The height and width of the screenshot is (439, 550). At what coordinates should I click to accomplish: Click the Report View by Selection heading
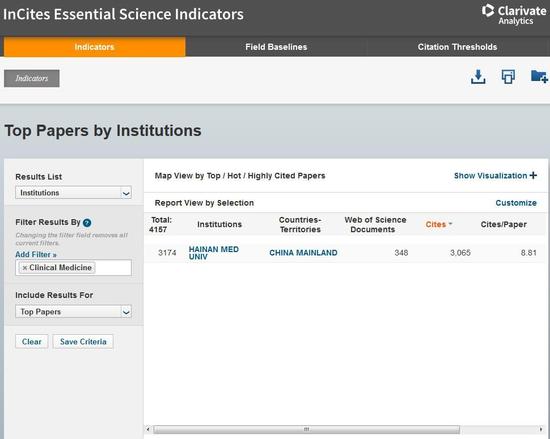point(204,203)
